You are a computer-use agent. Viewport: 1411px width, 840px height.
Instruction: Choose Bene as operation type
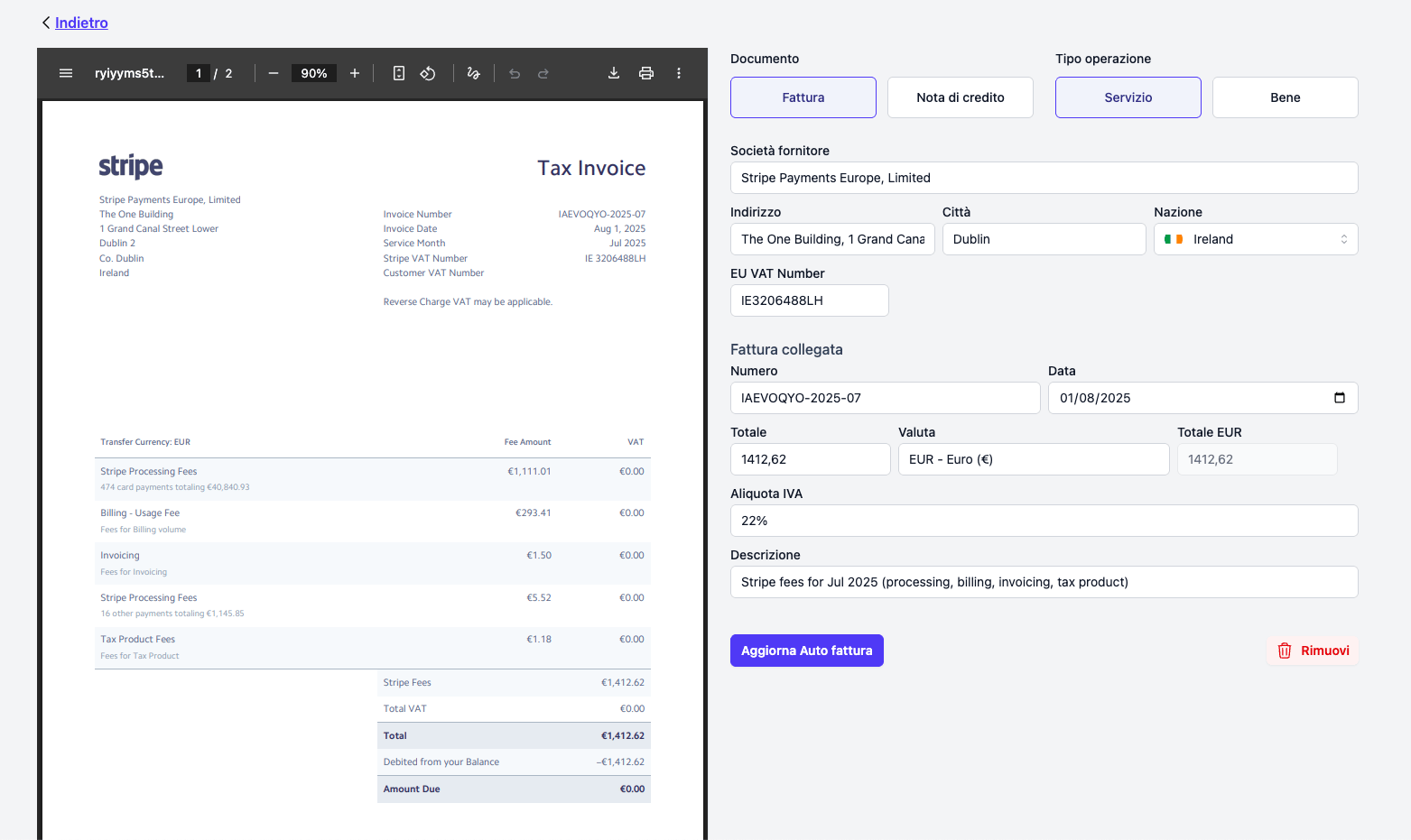[1286, 97]
